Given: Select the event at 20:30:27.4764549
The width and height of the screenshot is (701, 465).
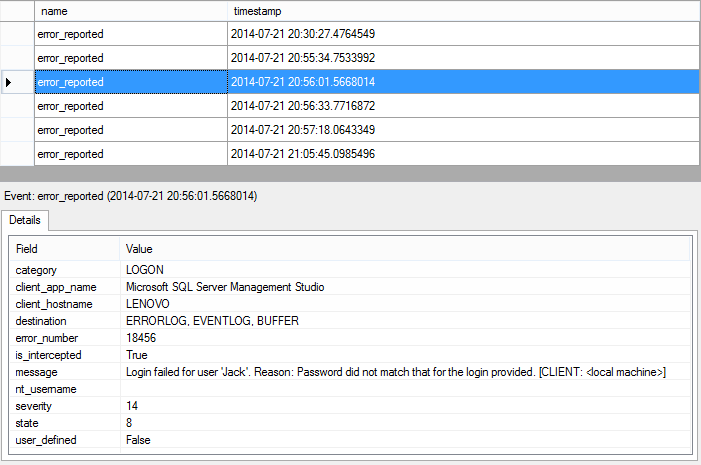Looking at the screenshot, I should click(x=303, y=34).
